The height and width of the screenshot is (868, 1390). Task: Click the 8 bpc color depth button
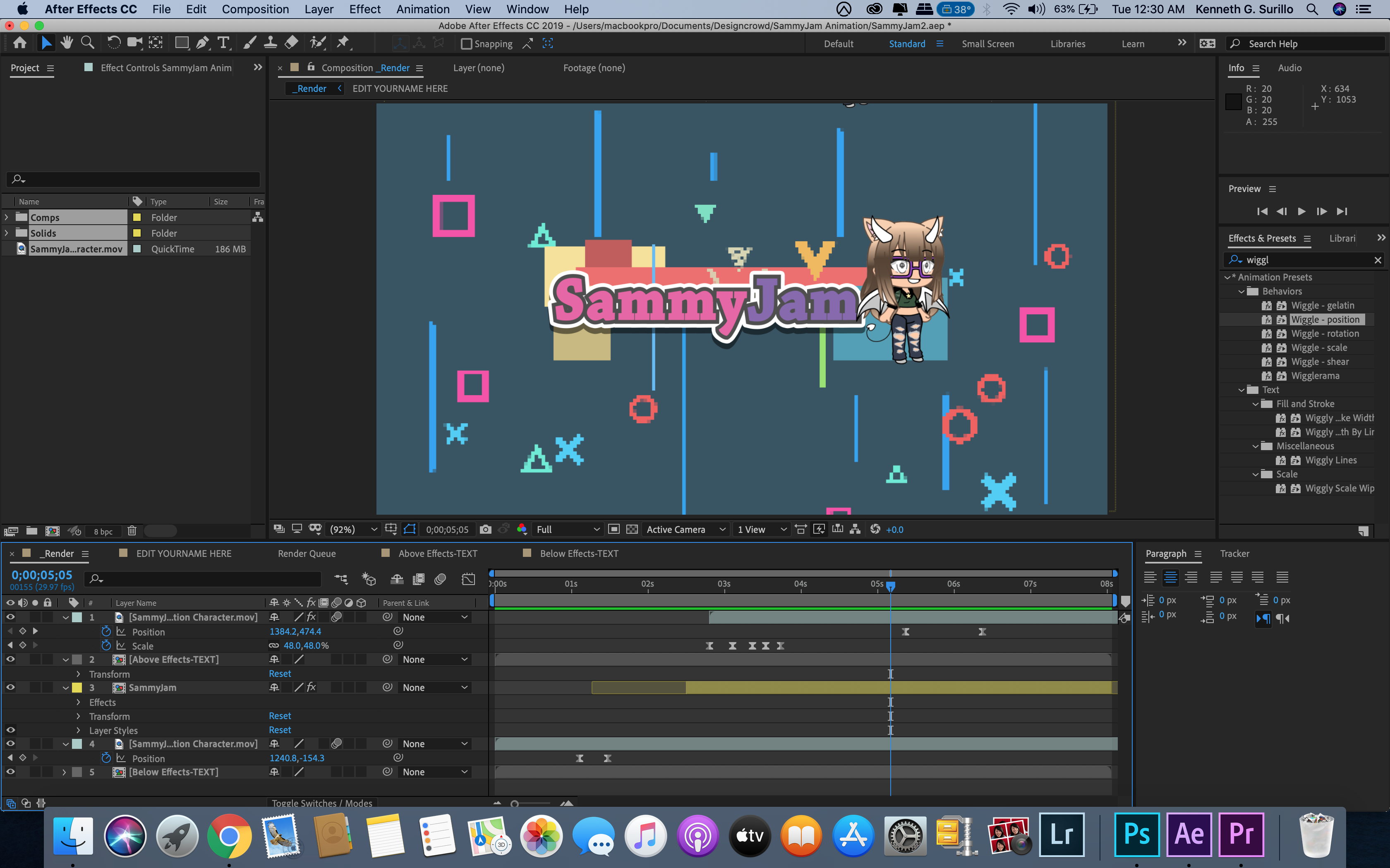103,532
